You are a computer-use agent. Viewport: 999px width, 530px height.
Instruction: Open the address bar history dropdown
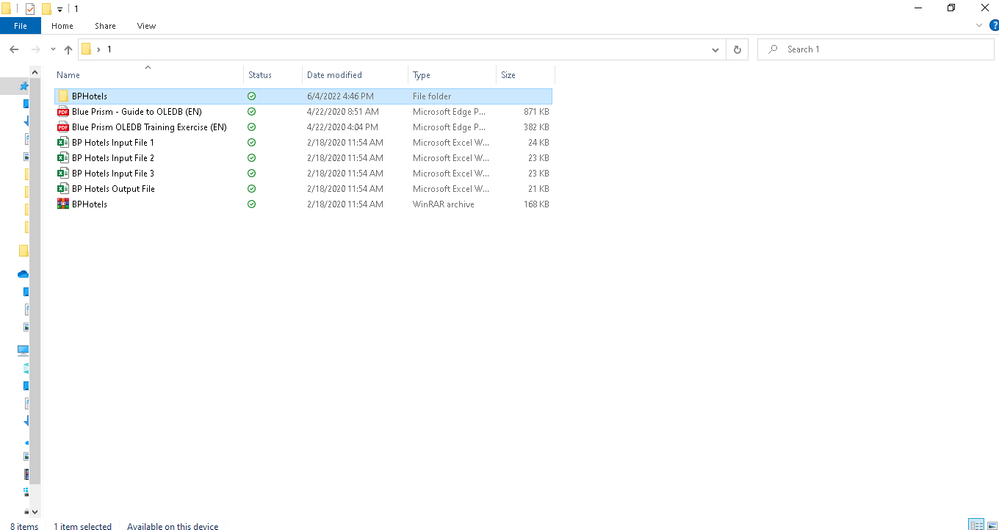[715, 49]
